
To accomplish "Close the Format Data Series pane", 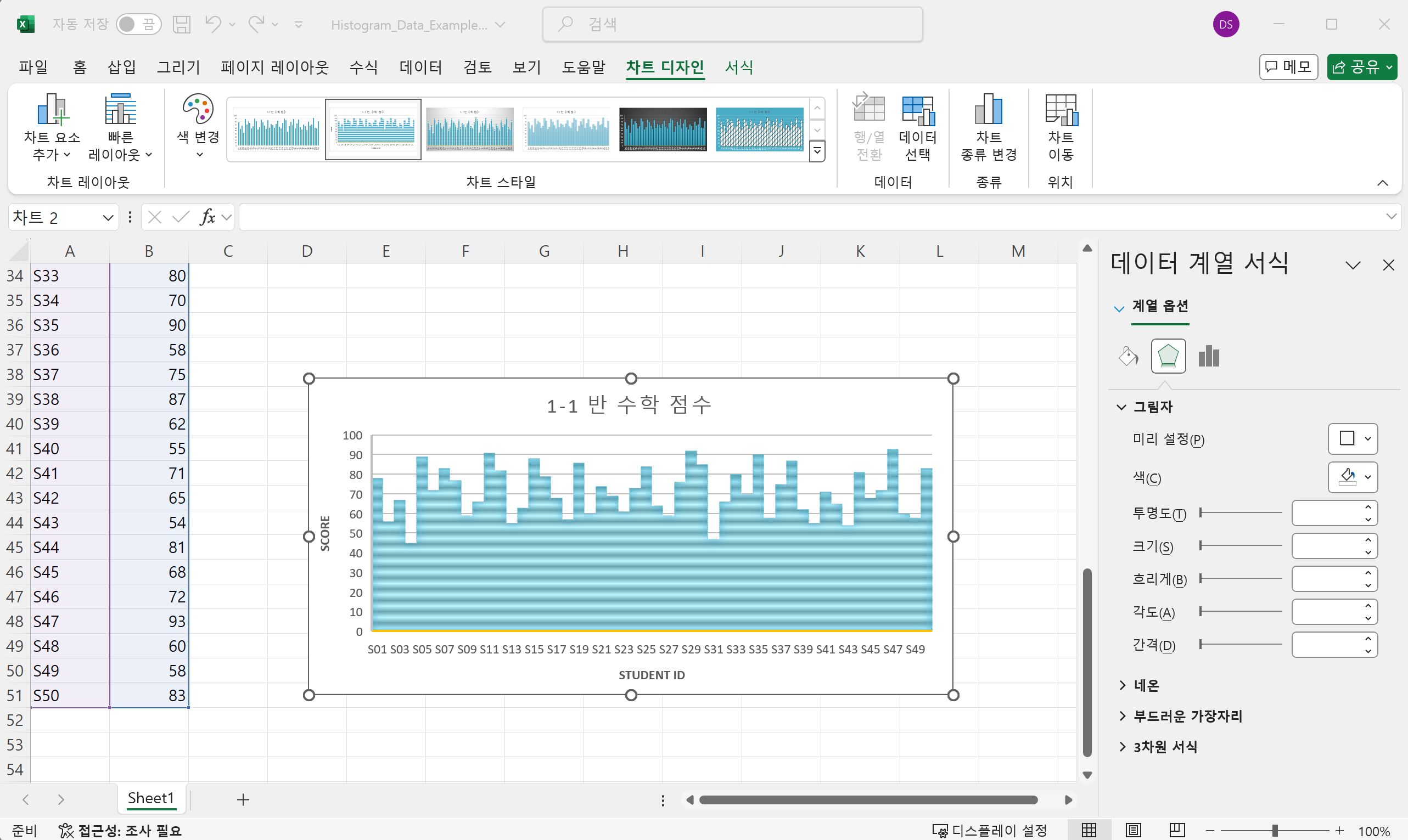I will [1388, 265].
